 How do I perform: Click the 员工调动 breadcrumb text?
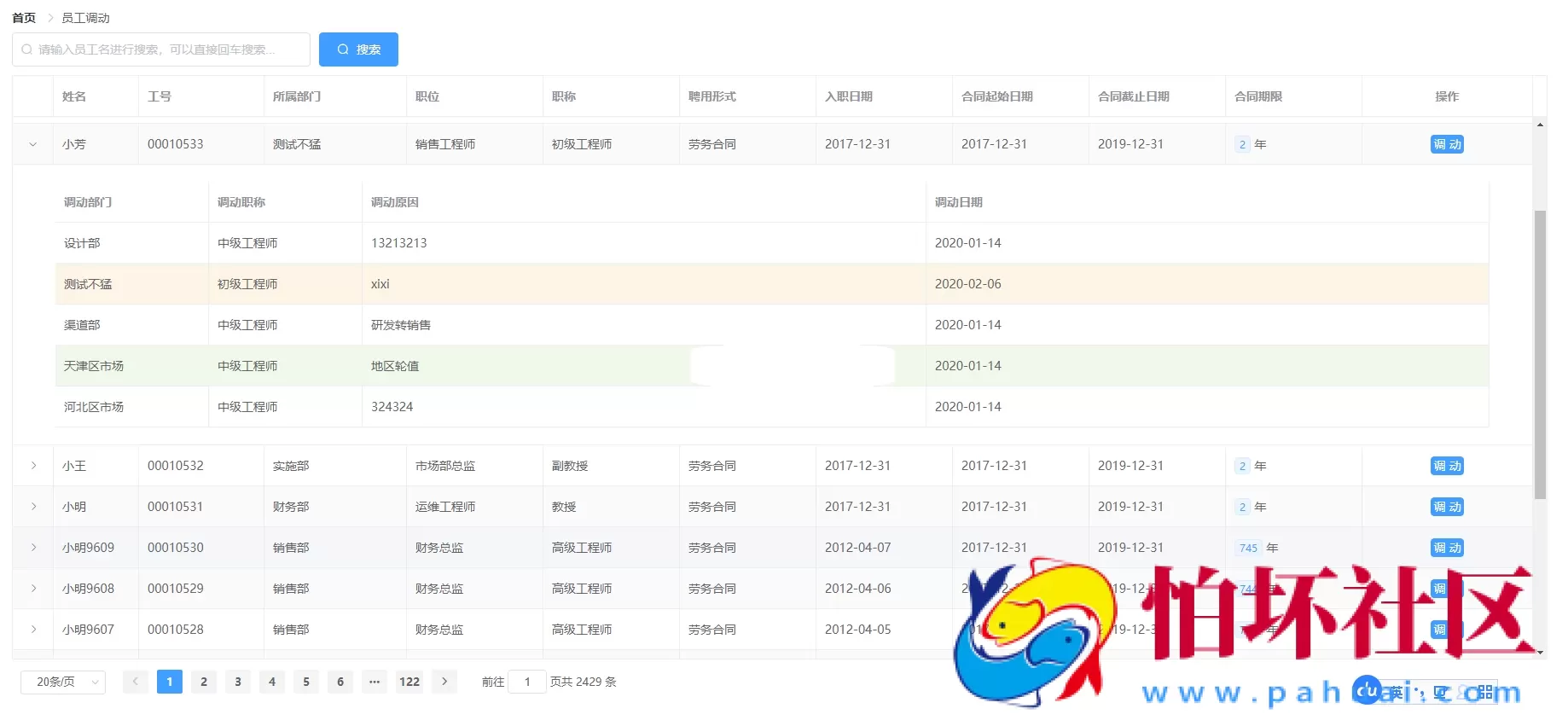(85, 18)
